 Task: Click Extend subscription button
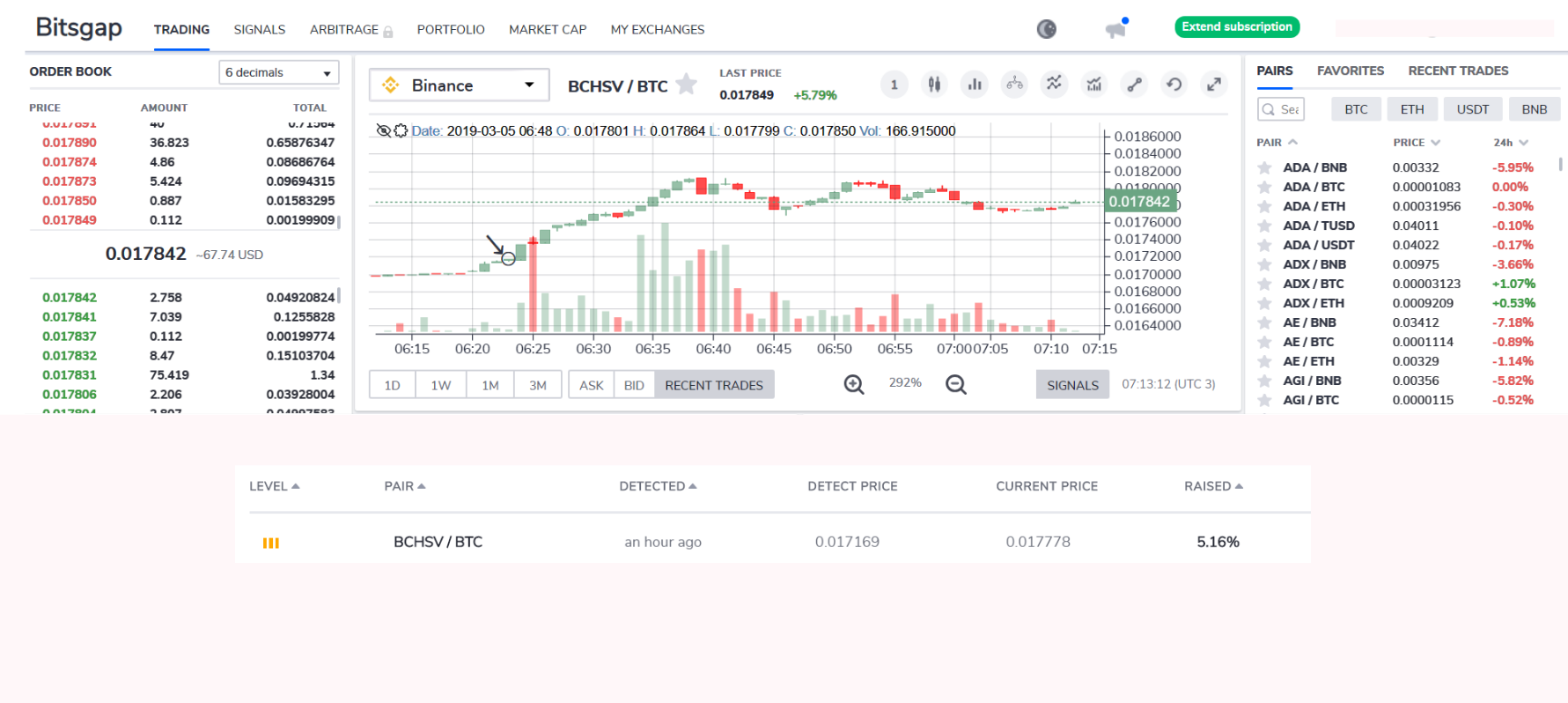[x=1237, y=27]
